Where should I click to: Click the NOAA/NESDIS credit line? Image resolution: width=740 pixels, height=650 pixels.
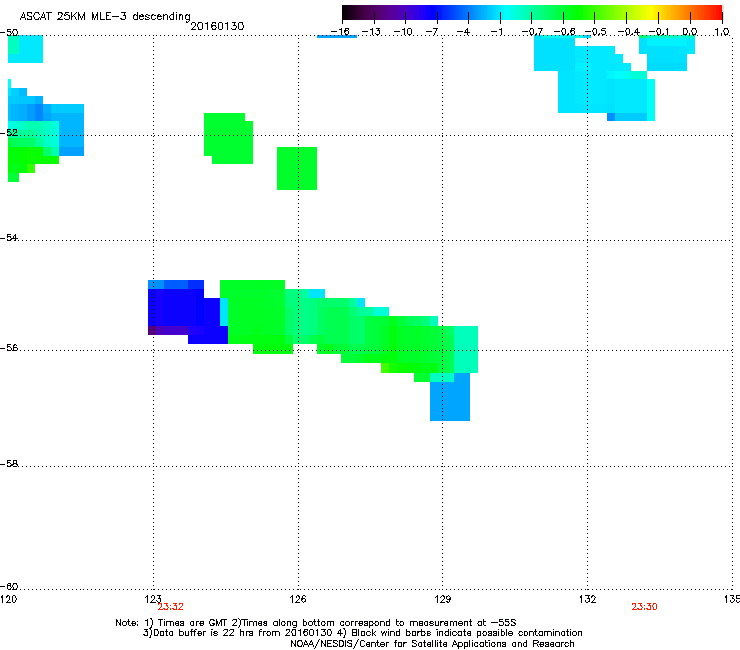pos(432,644)
